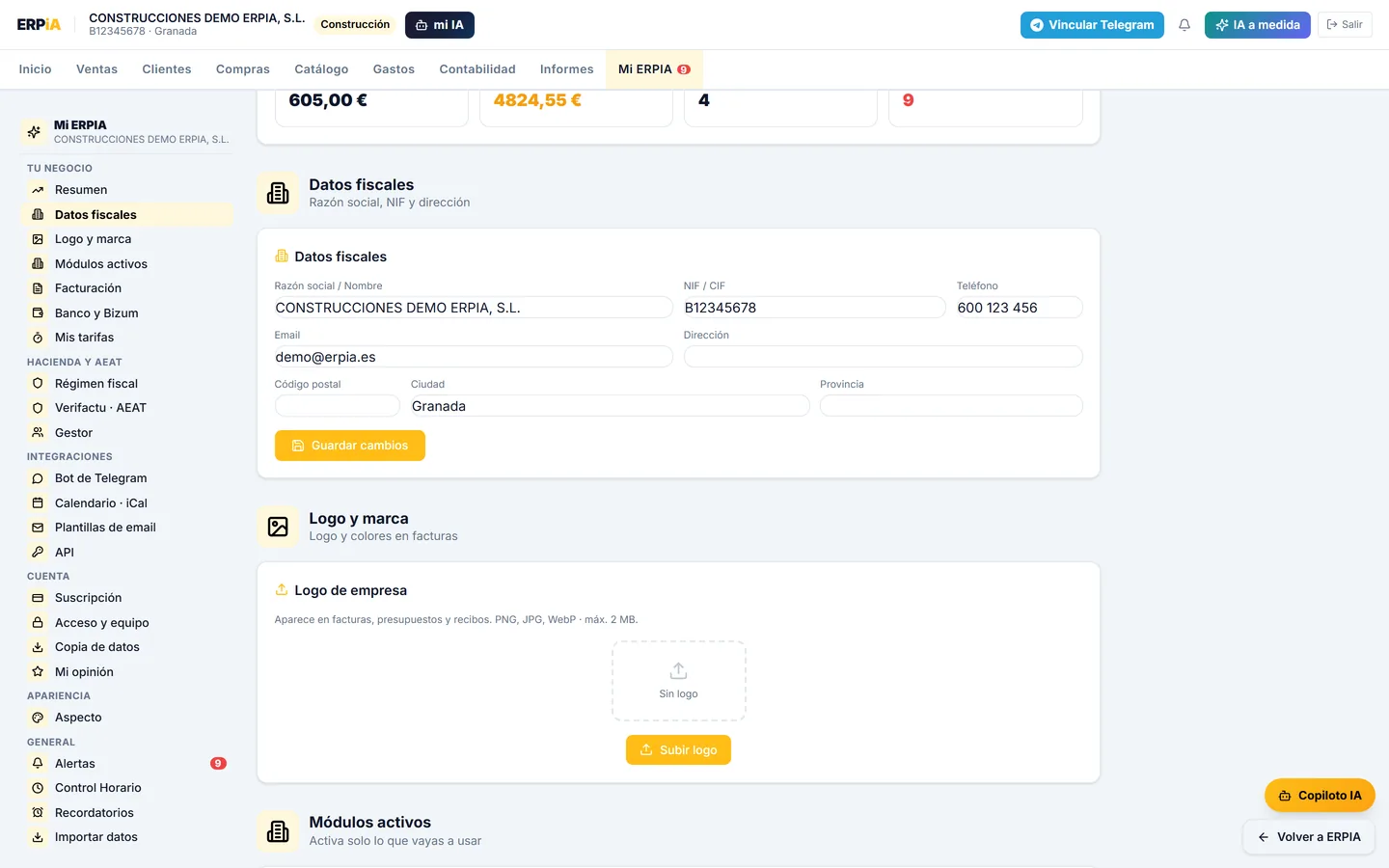Open Contabilidad tab
Image resolution: width=1389 pixels, height=868 pixels.
tap(477, 69)
